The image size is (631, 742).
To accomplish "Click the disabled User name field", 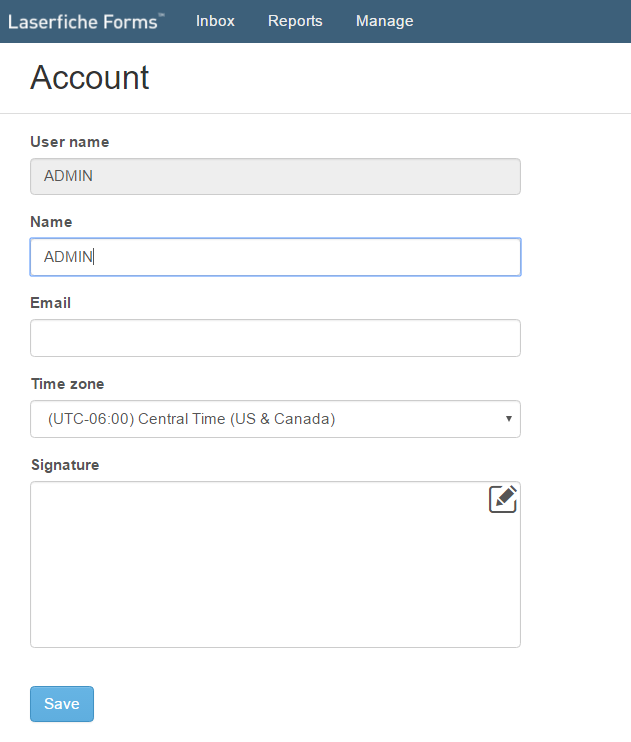I will coord(276,176).
